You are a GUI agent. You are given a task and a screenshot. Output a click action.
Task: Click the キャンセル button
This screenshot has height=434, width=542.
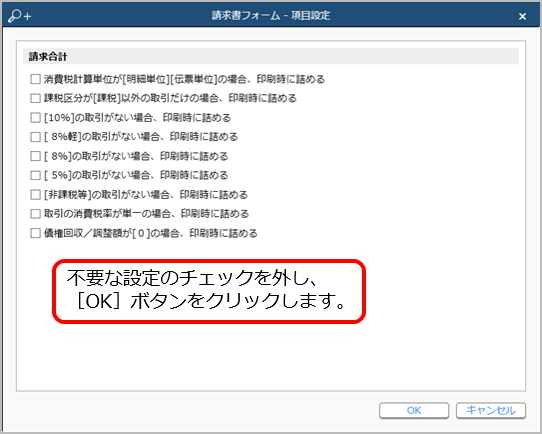pyautogui.click(x=491, y=411)
